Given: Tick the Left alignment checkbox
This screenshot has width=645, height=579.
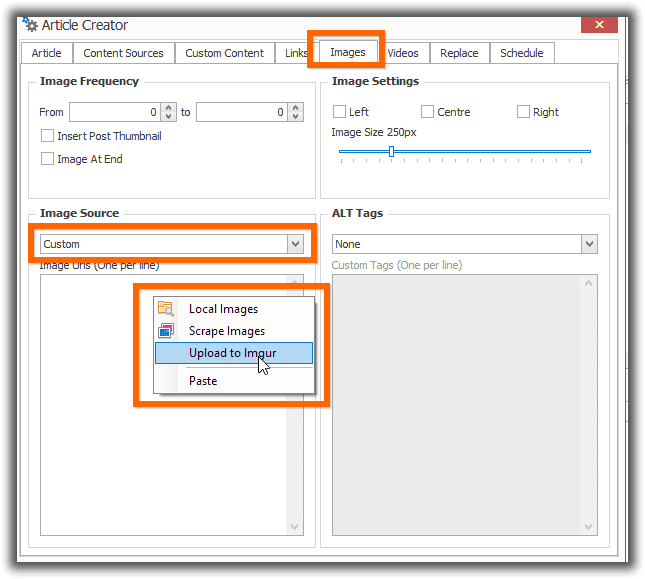Looking at the screenshot, I should [339, 111].
